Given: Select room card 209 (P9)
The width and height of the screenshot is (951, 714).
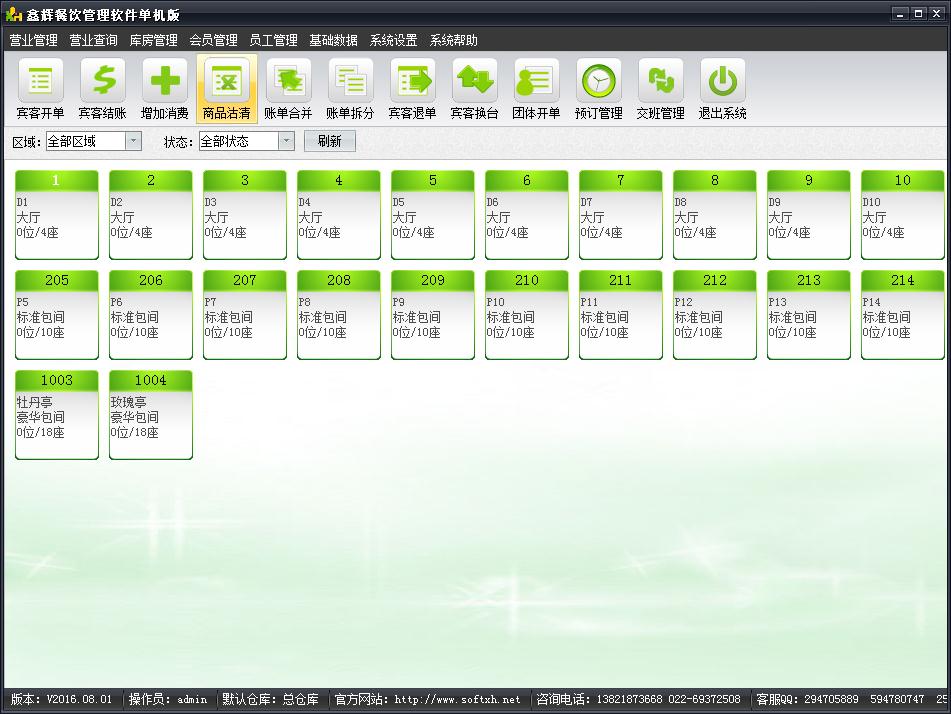Looking at the screenshot, I should click(432, 315).
